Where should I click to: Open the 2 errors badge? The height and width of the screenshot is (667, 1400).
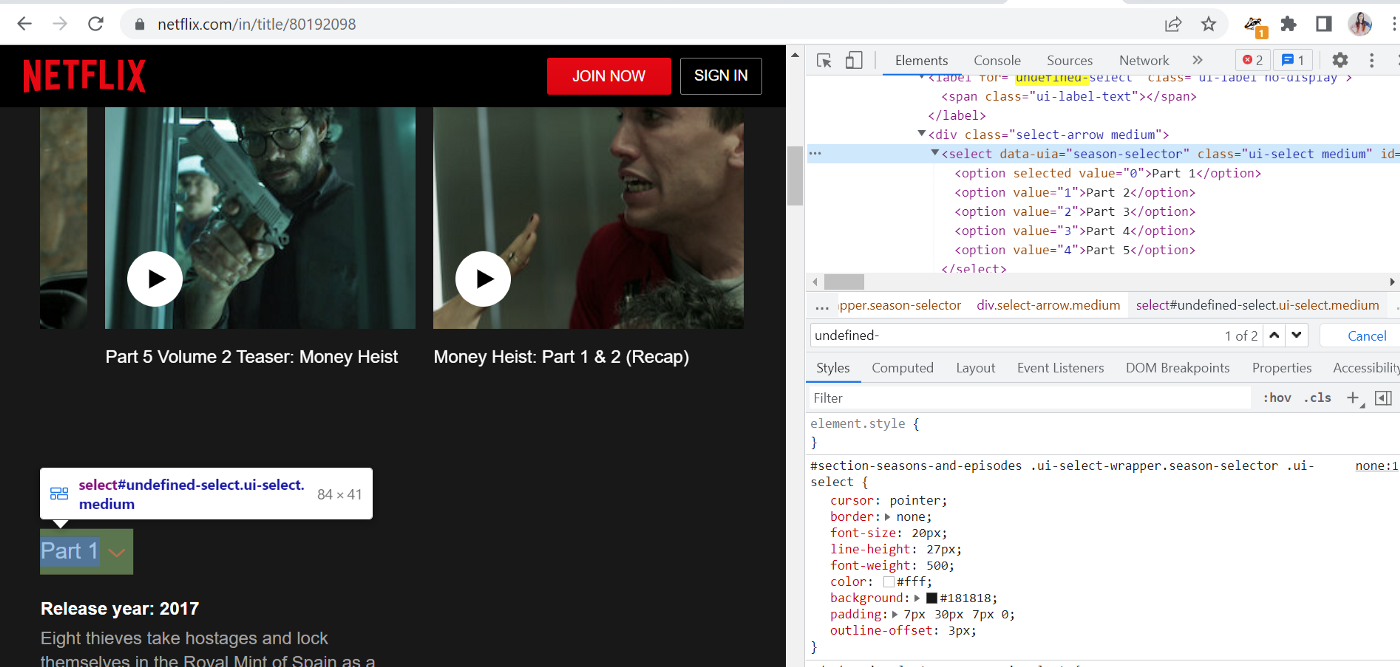pyautogui.click(x=1252, y=61)
